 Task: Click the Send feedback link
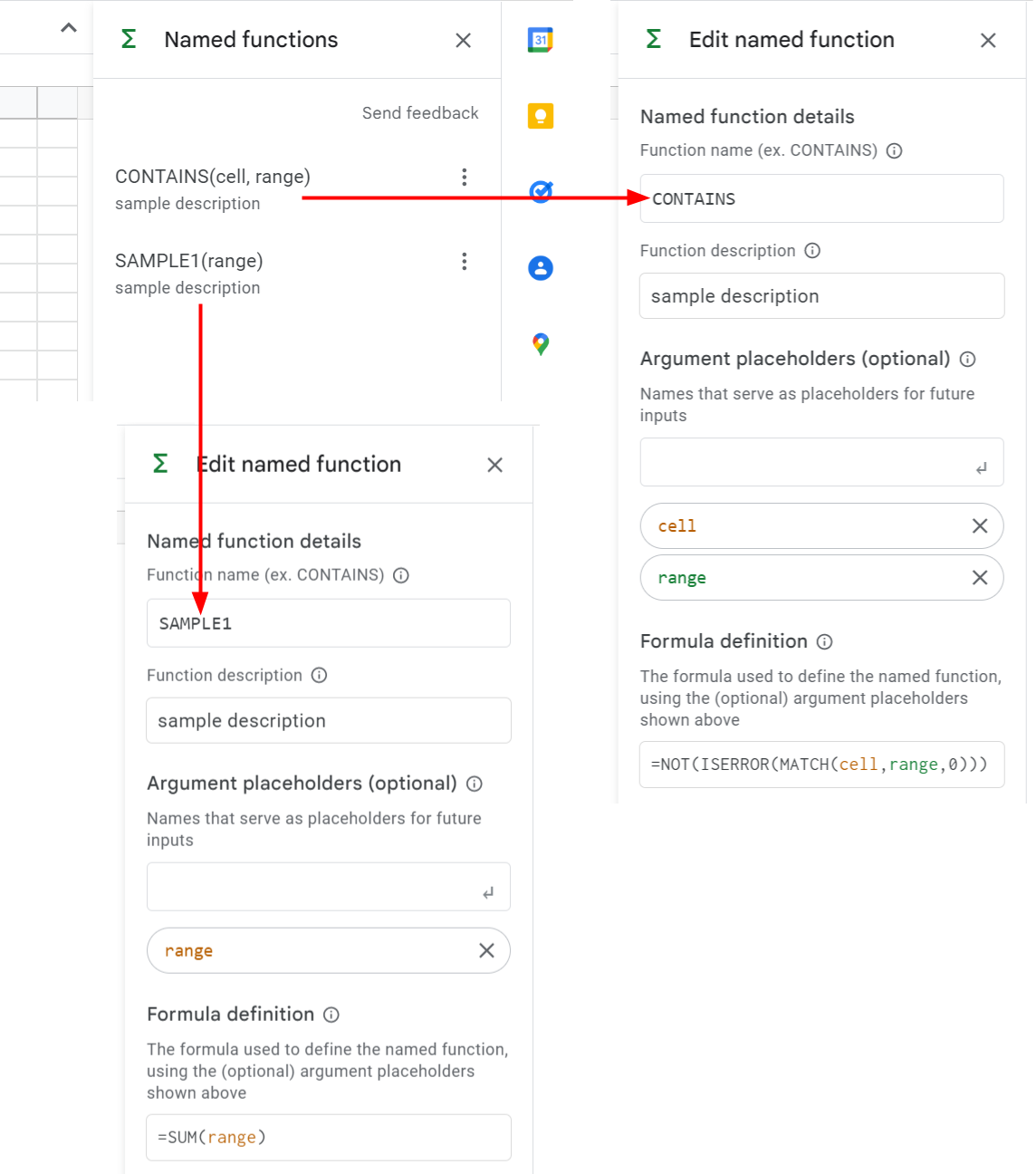point(420,113)
